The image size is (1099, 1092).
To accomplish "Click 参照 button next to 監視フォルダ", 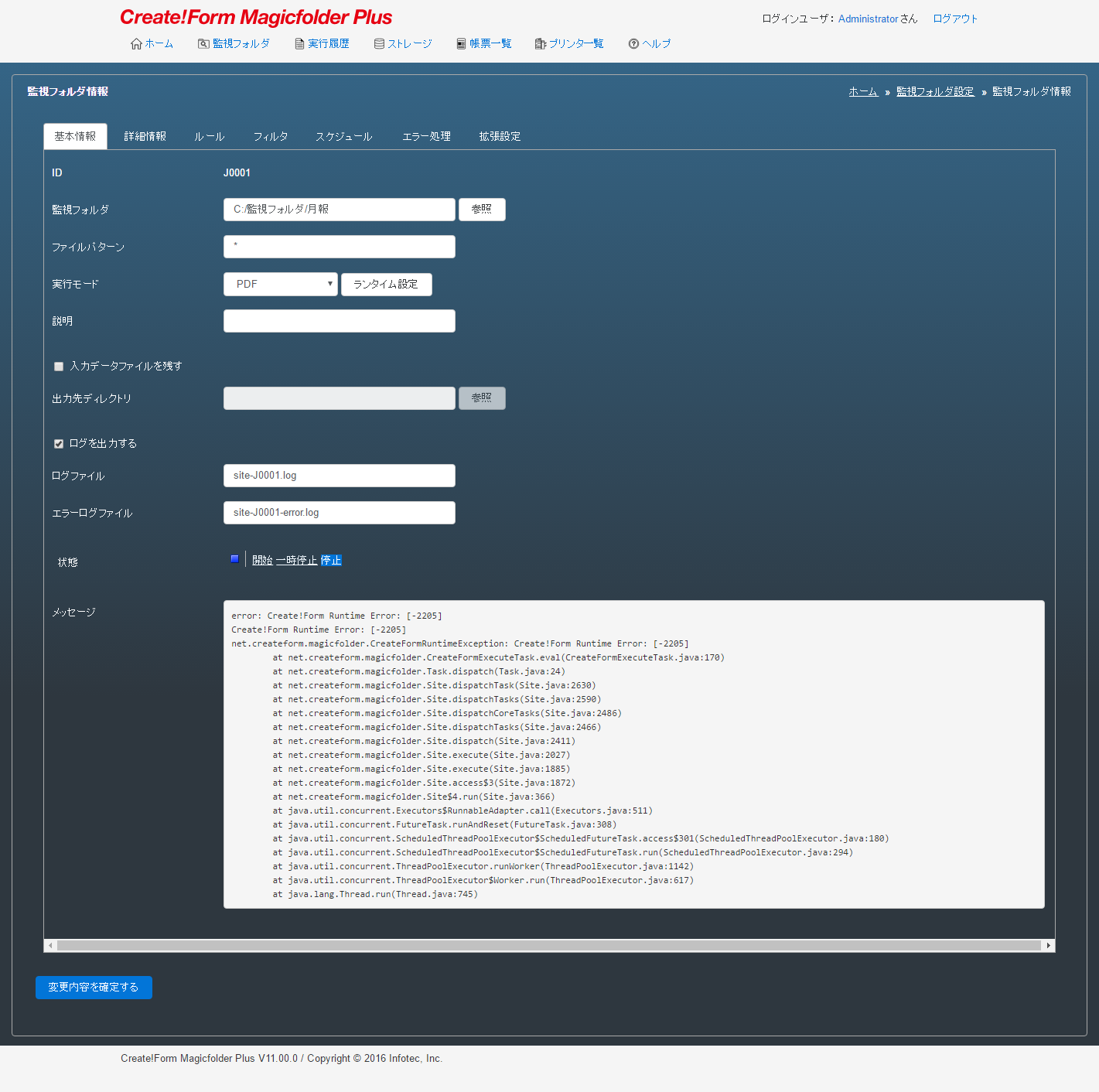I will [482, 210].
